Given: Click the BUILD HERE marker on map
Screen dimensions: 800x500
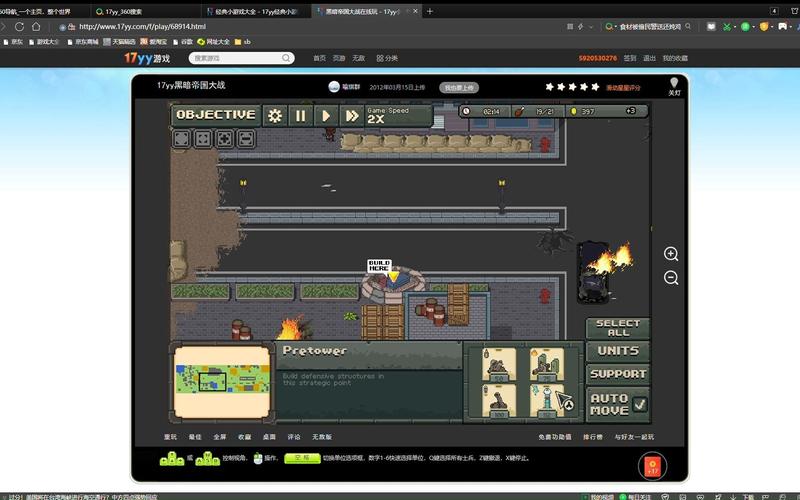Looking at the screenshot, I should 380,266.
